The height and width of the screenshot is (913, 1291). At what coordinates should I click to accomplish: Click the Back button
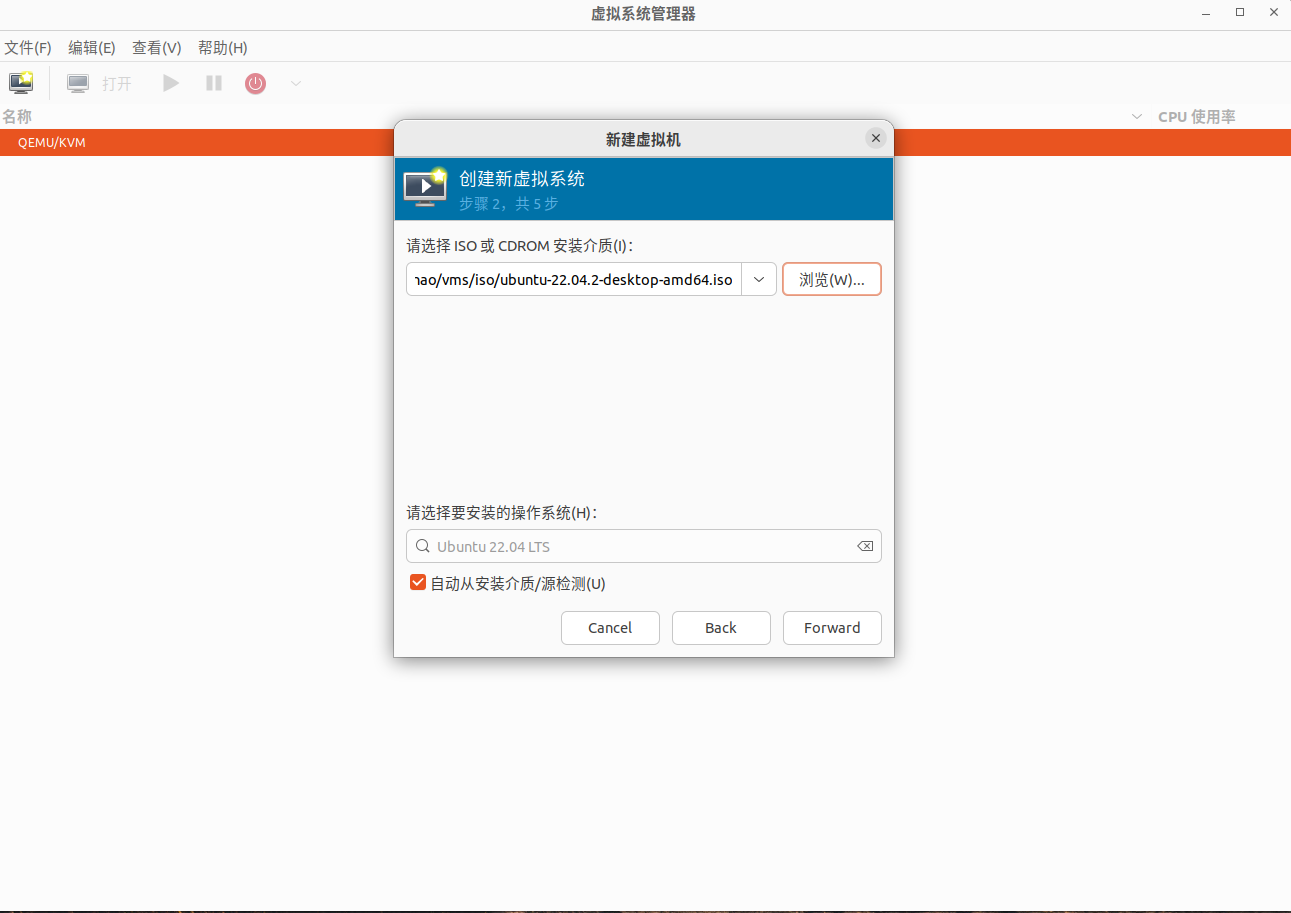pos(721,628)
